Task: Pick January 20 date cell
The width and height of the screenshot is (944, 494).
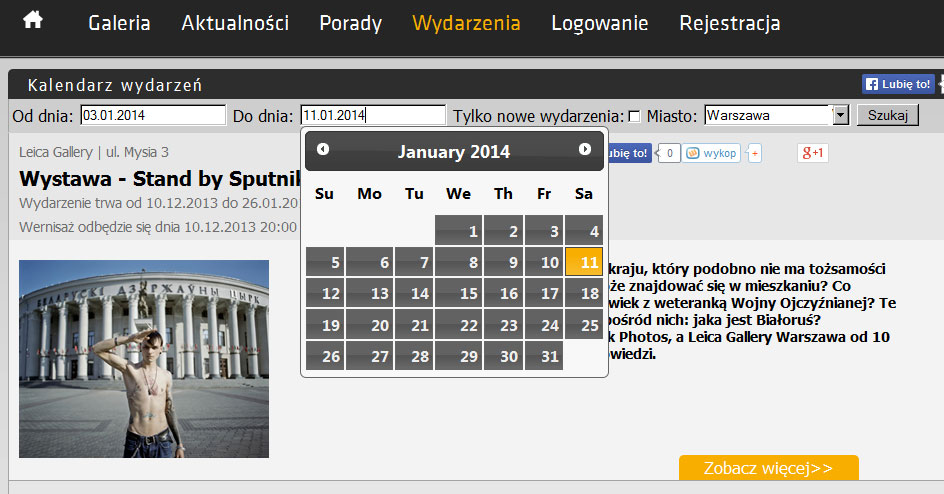Action: 370,324
